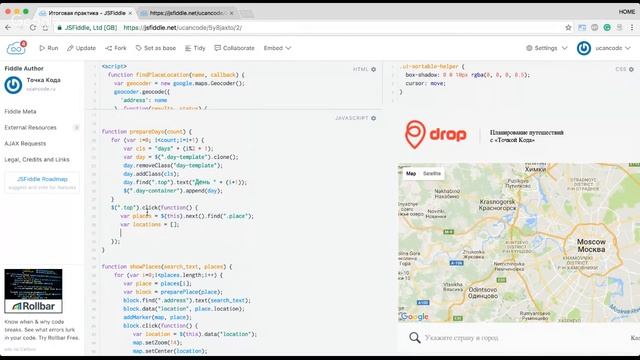640x360 pixels.
Task: Click the JAVASCRIPT panel label
Action: pyautogui.click(x=352, y=118)
